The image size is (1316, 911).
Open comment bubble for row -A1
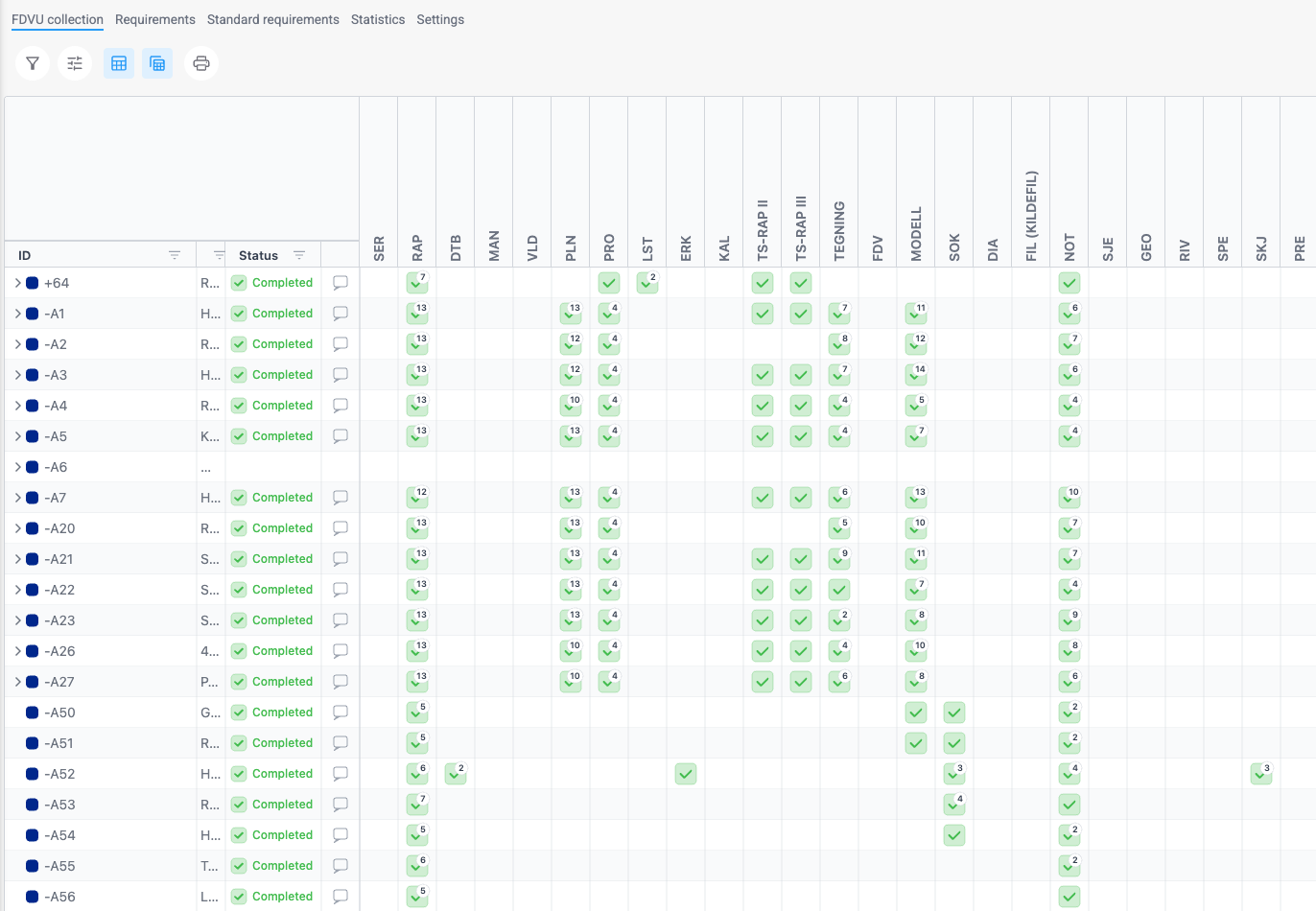pos(341,314)
